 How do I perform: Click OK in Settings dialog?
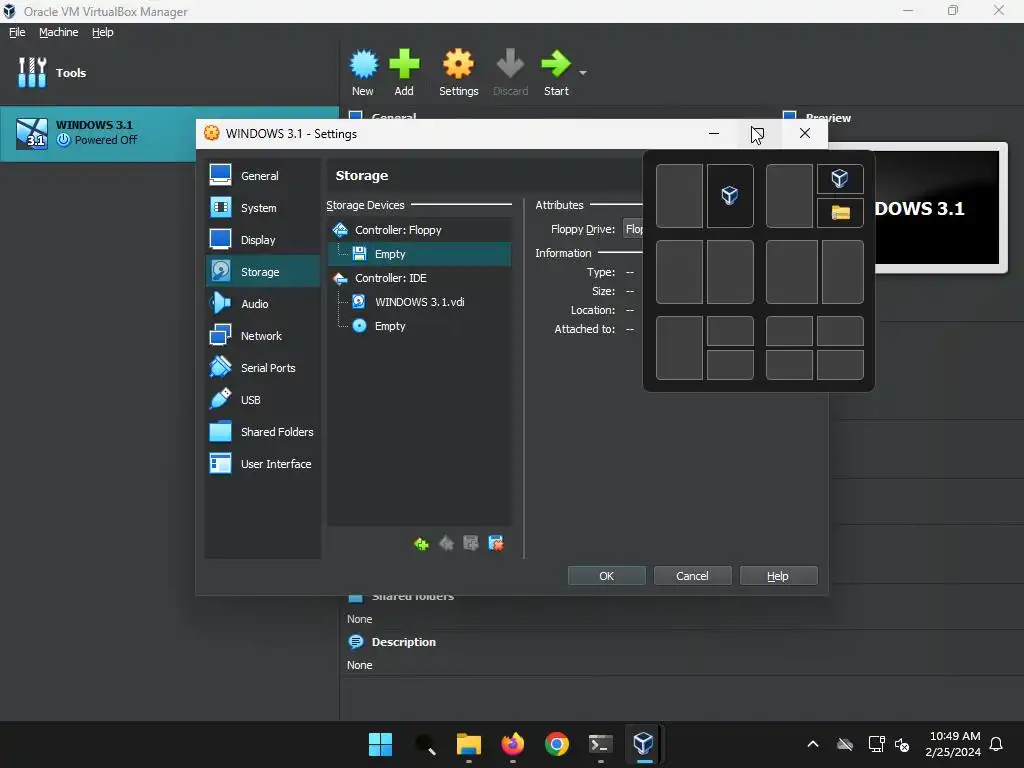coord(607,576)
